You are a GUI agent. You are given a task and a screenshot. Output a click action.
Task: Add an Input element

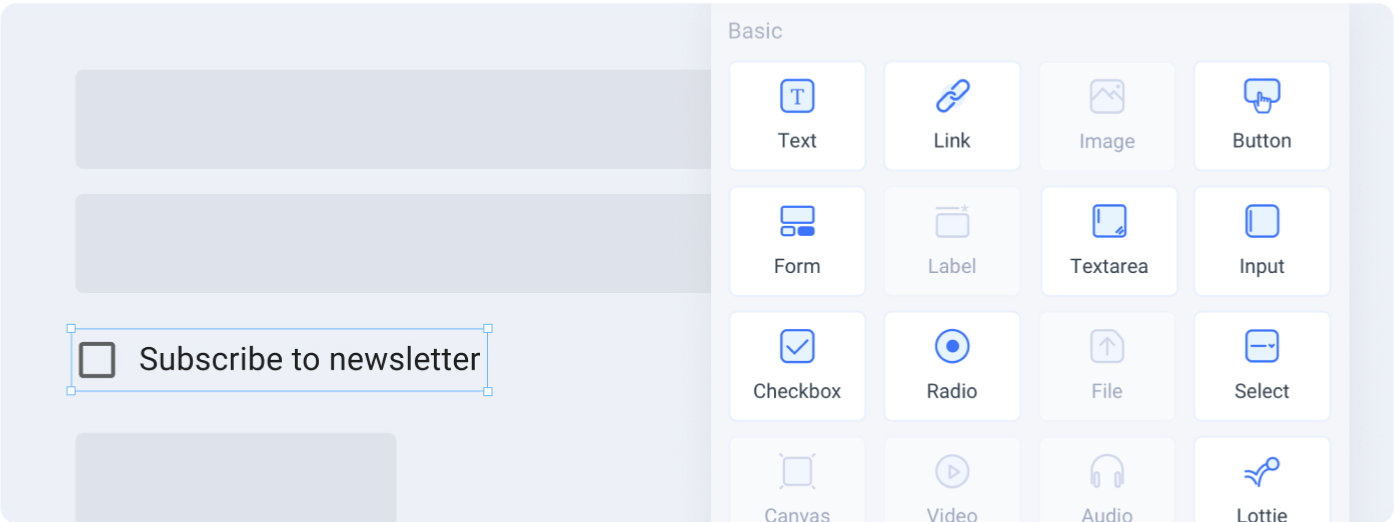(x=1262, y=241)
